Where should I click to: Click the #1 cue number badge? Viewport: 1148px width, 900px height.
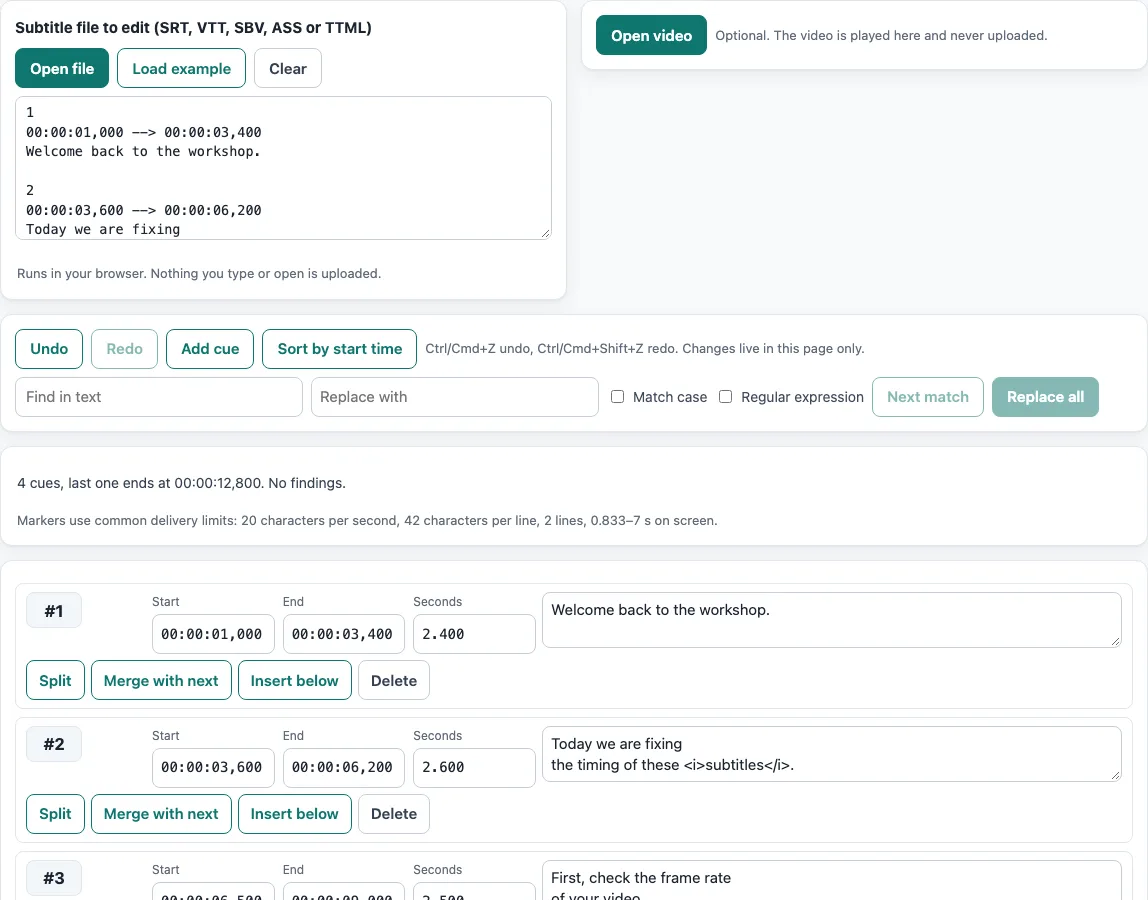point(53,611)
